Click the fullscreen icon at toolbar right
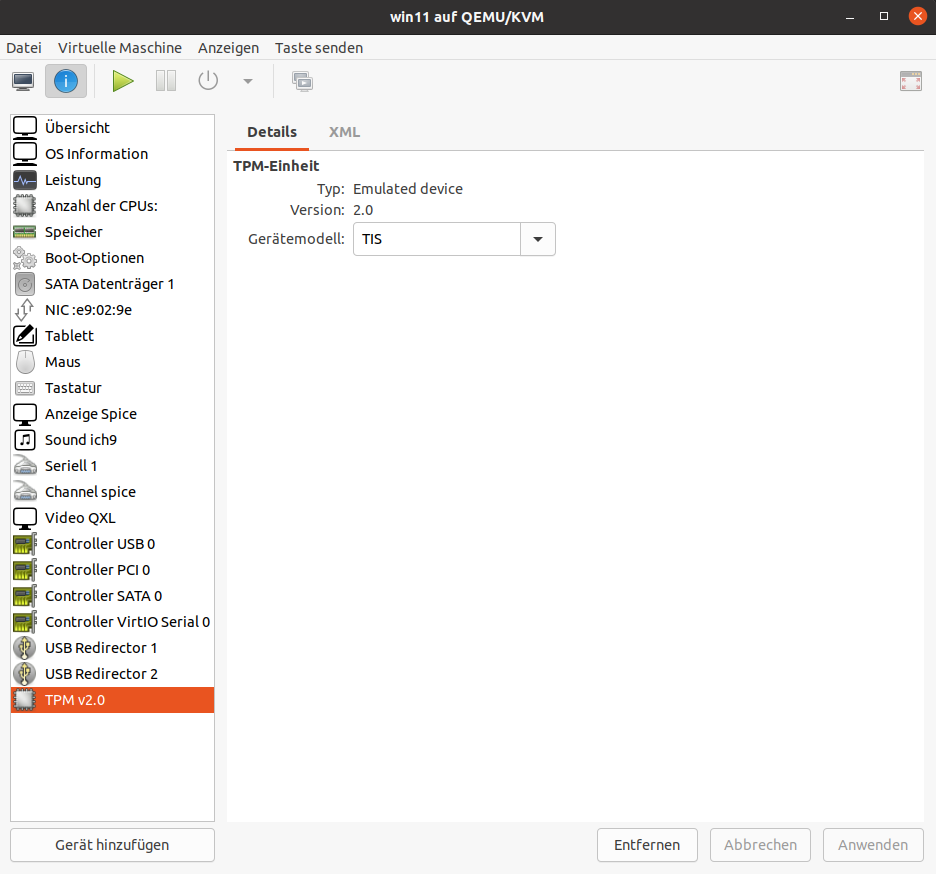 pos(910,81)
